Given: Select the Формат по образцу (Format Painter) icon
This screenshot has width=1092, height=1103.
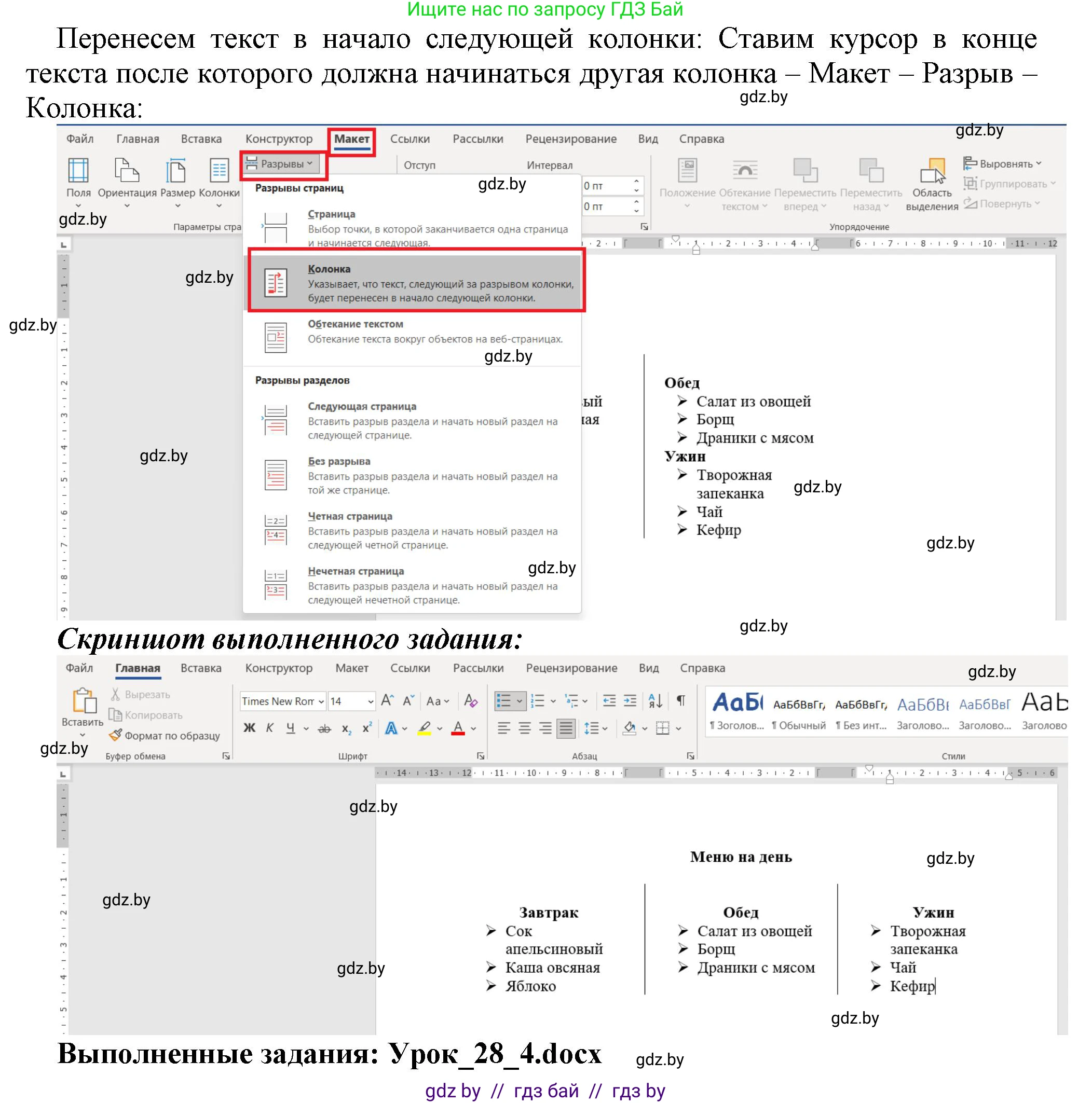Looking at the screenshot, I should pos(115,735).
